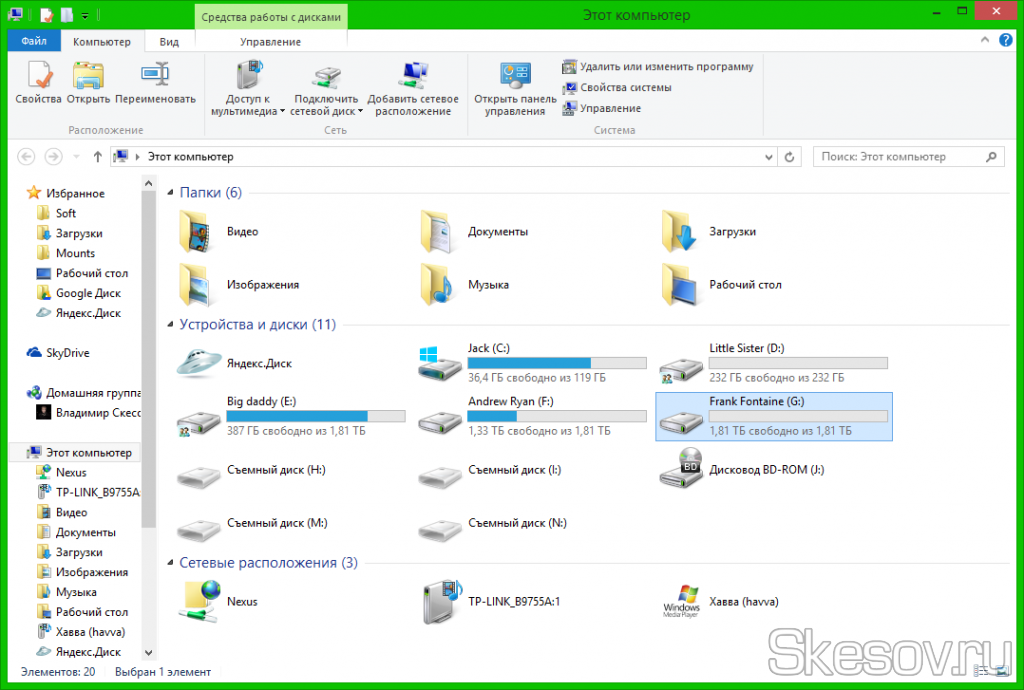Open the Файл menu tab

click(34, 42)
